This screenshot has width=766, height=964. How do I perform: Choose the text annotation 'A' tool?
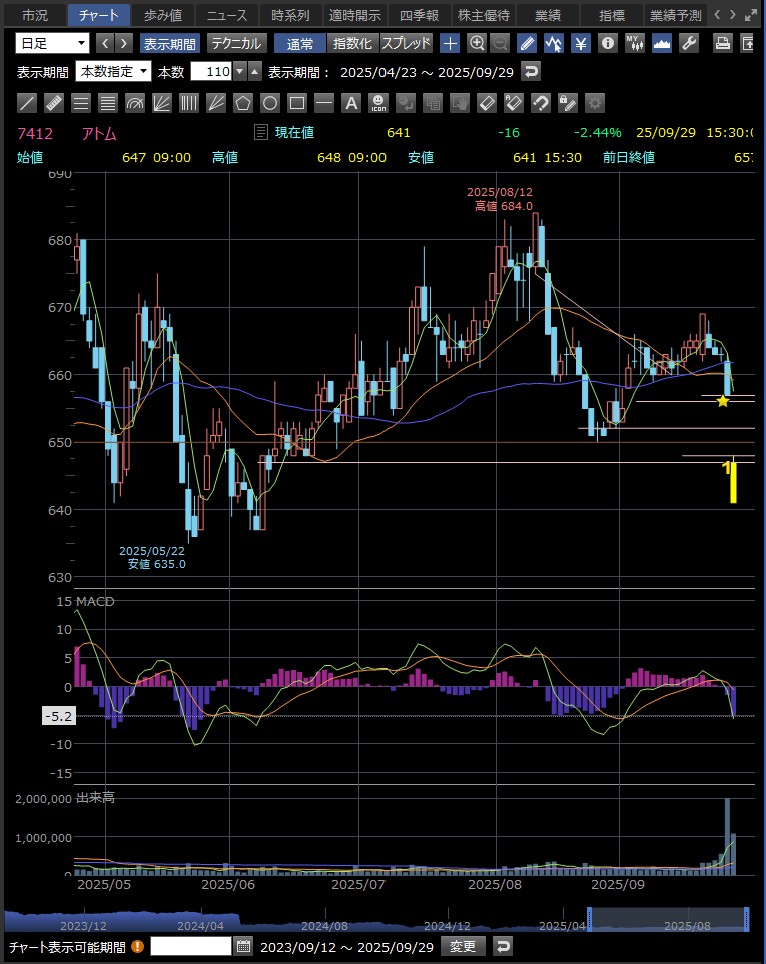coord(351,102)
